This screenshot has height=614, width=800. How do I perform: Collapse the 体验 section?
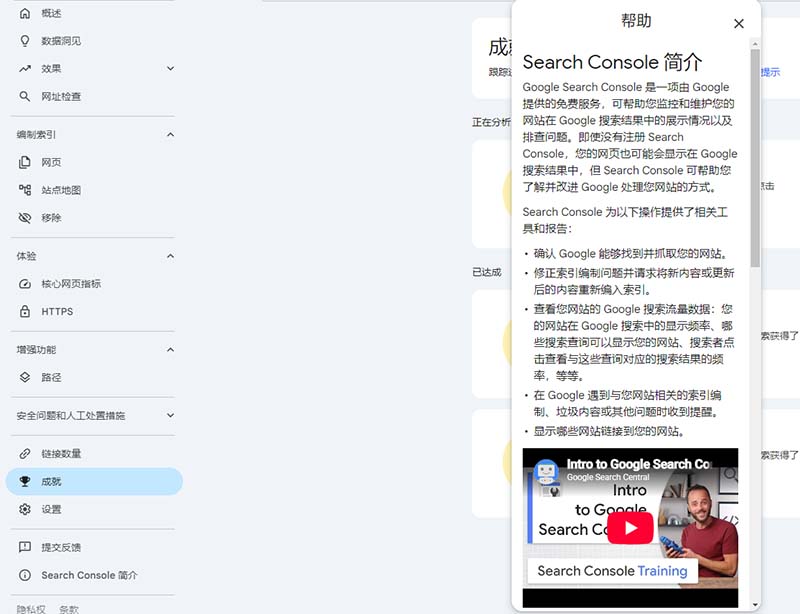[170, 256]
